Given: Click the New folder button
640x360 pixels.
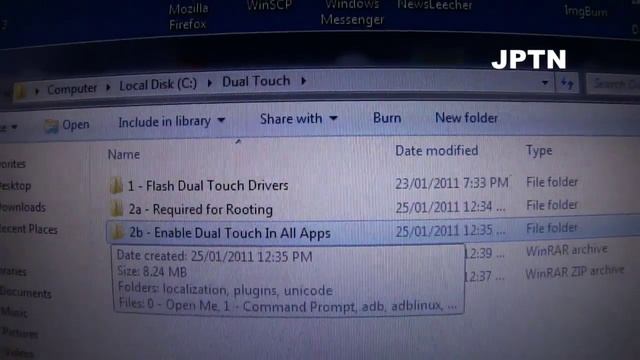Looking at the screenshot, I should pyautogui.click(x=466, y=118).
